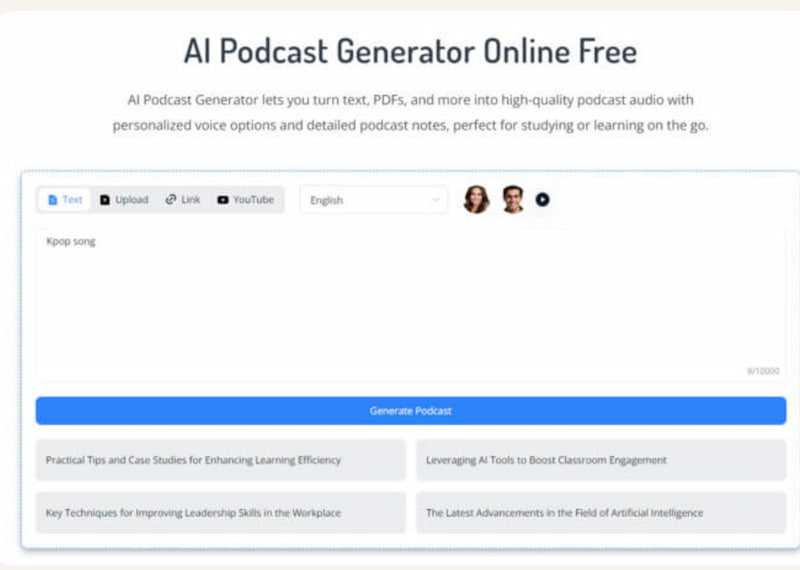Choose 'Practical Tips and Case Studies' suggestion
Image resolution: width=800 pixels, height=570 pixels.
coord(220,460)
